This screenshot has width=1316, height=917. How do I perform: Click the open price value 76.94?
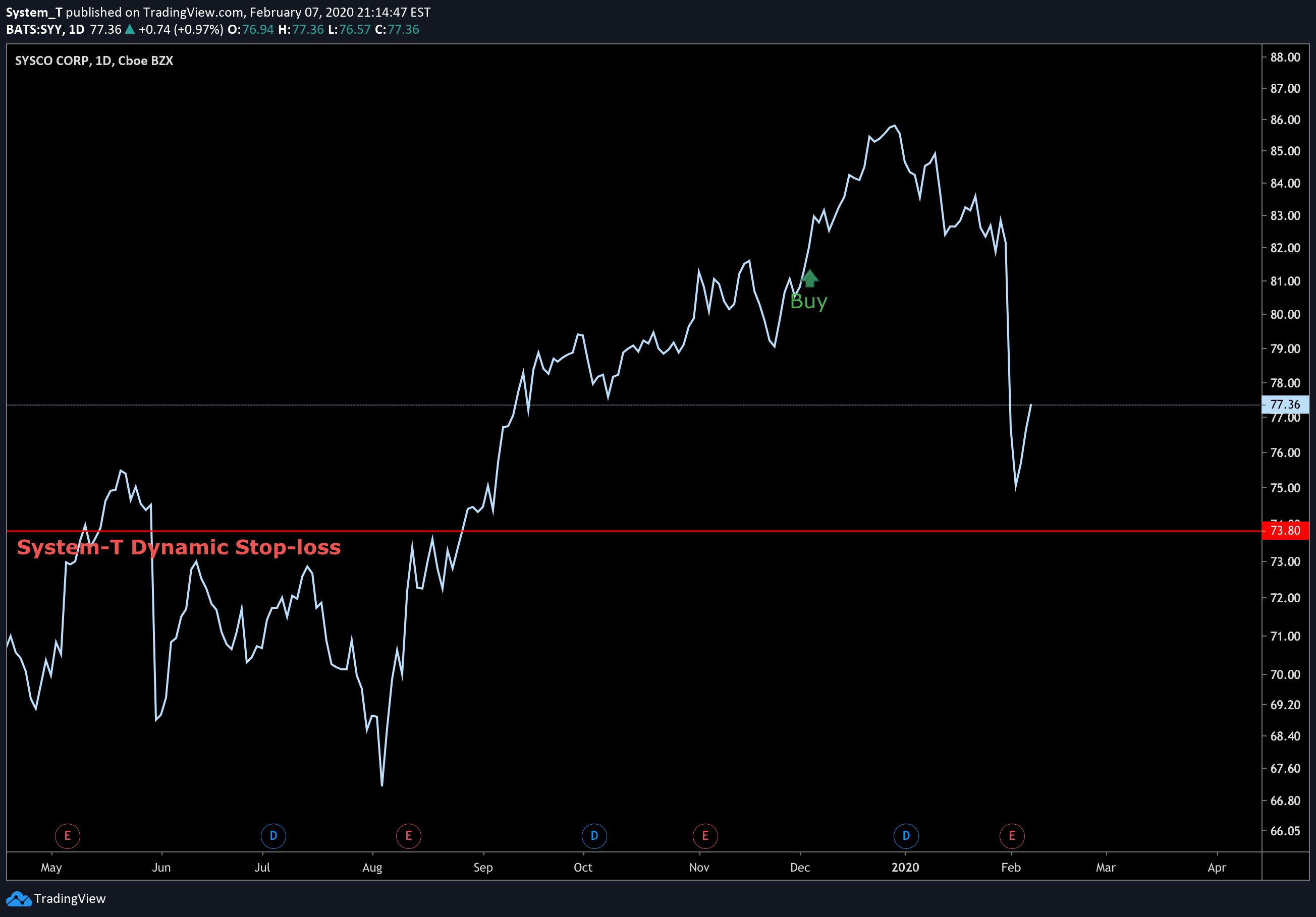(x=258, y=29)
